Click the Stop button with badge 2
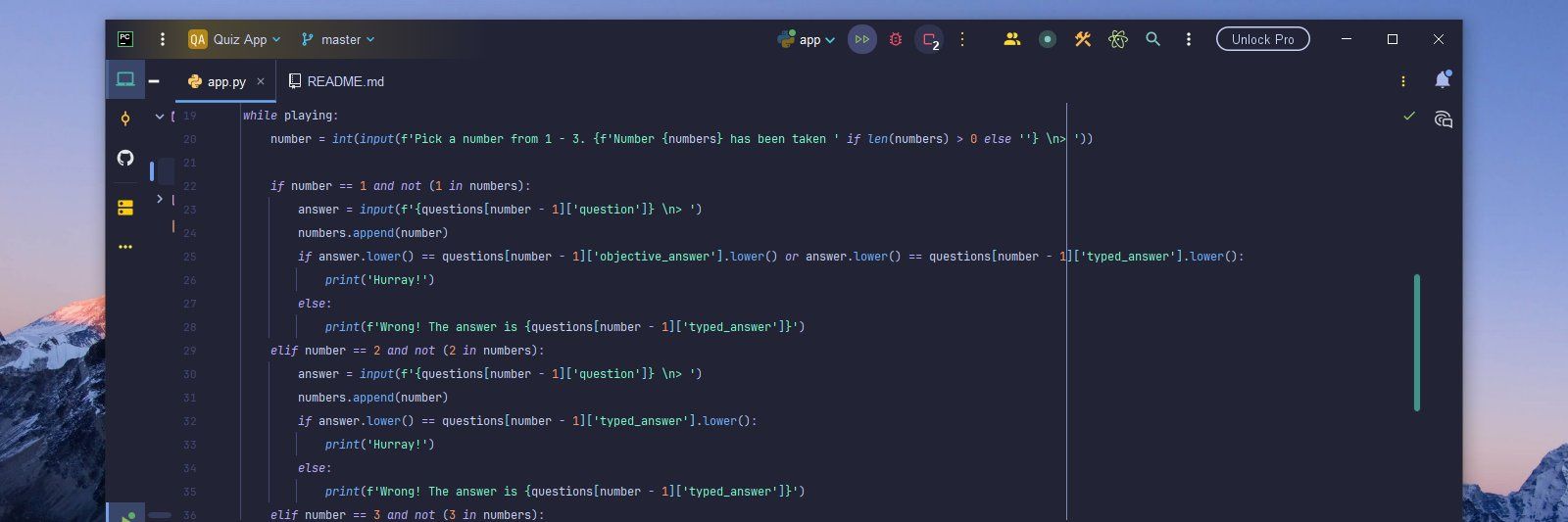This screenshot has width=1568, height=522. [929, 39]
